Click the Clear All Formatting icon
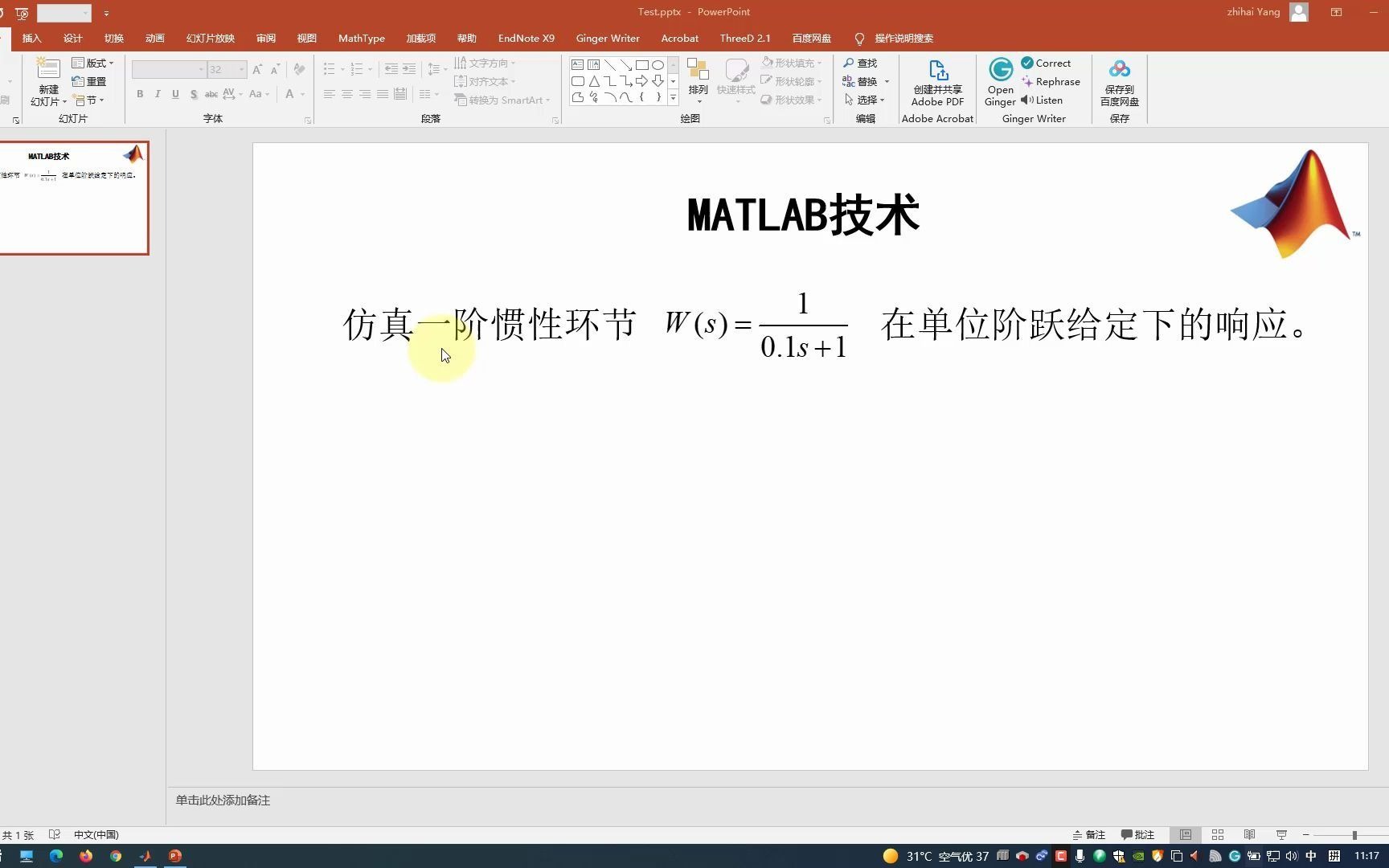The height and width of the screenshot is (868, 1389). point(299,70)
